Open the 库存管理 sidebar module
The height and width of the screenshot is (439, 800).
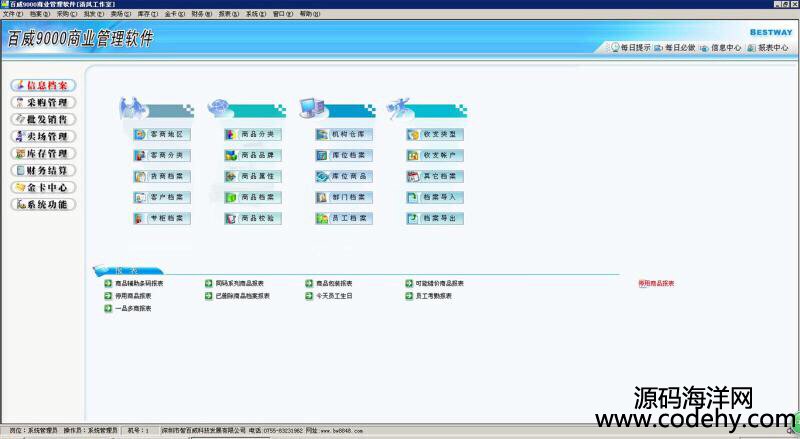click(43, 153)
